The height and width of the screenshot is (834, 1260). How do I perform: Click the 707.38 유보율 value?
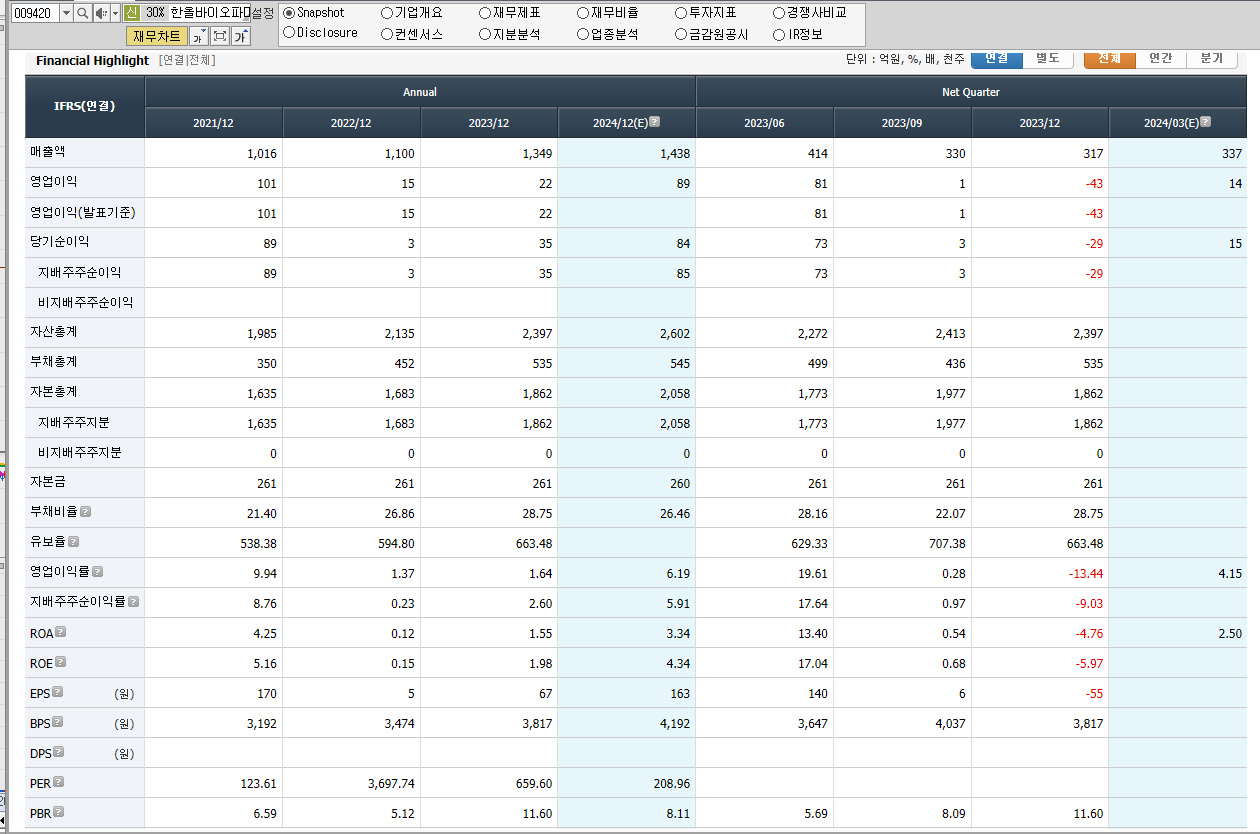[947, 544]
